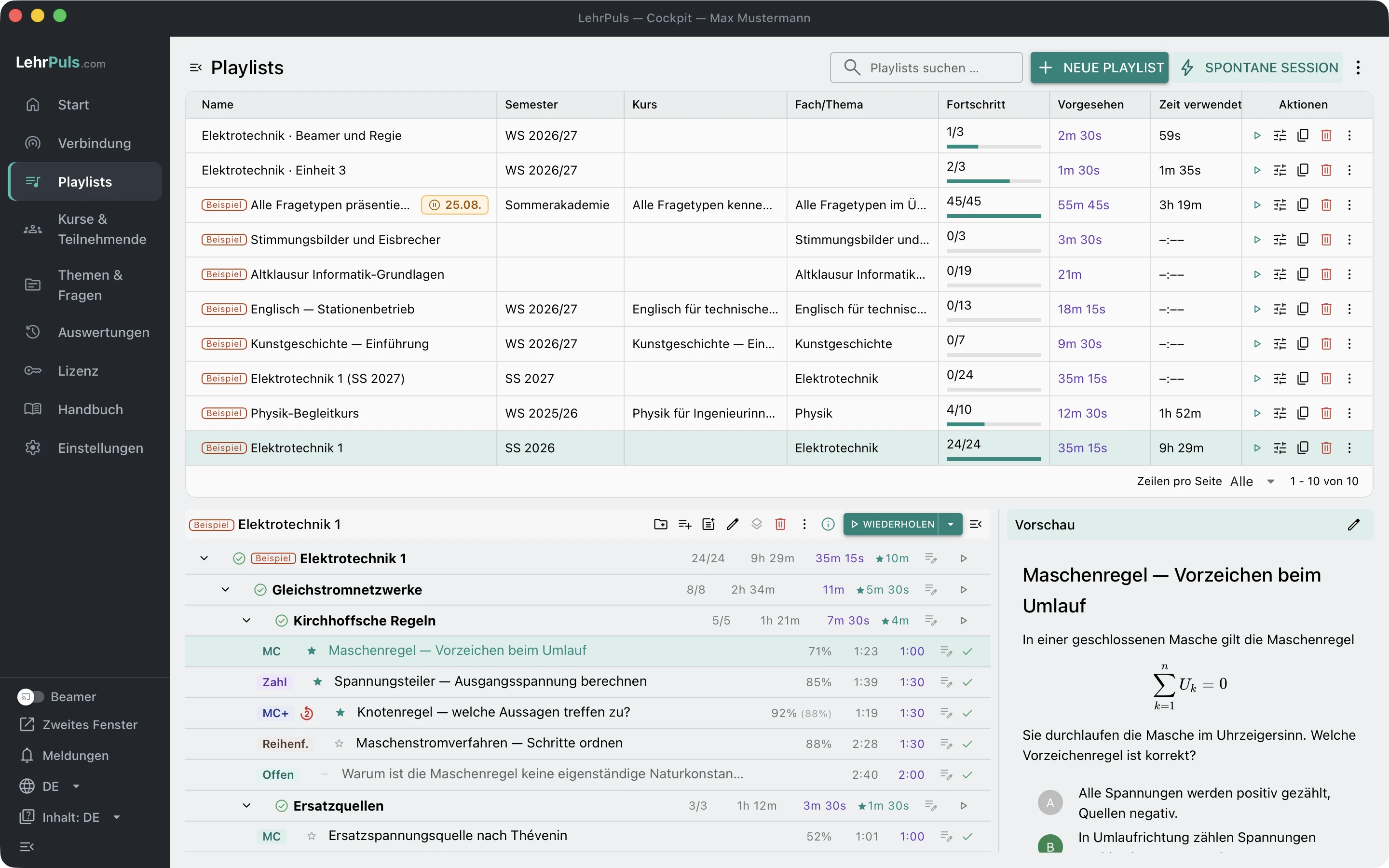Open settings sliders for Physik-Begleitkurs row
This screenshot has height=868, width=1389.
tap(1280, 413)
